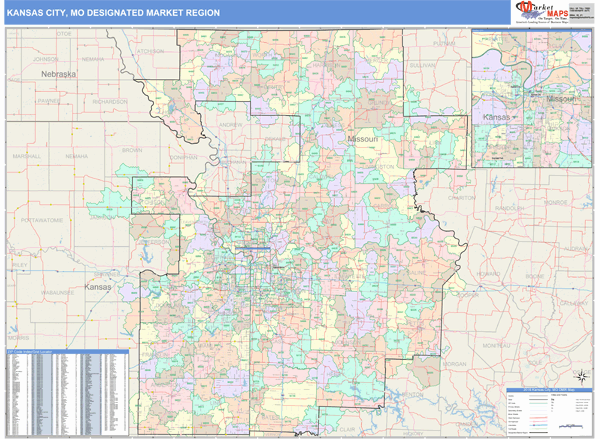
Task: Click the CALLAWAY county label
Action: (x=574, y=303)
